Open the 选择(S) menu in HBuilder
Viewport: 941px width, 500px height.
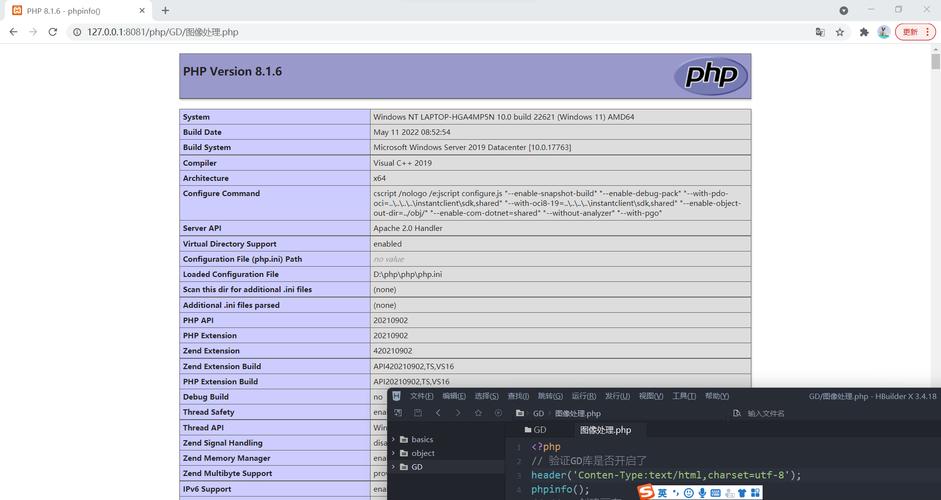point(486,396)
